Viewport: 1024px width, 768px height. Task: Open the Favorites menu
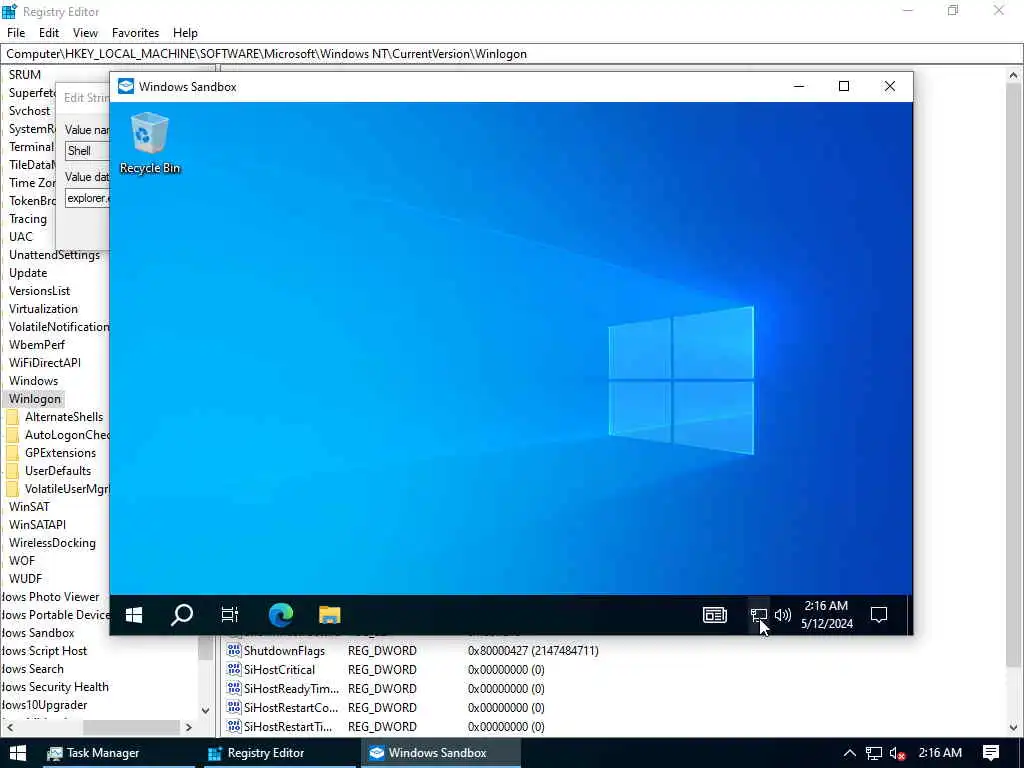click(x=135, y=33)
